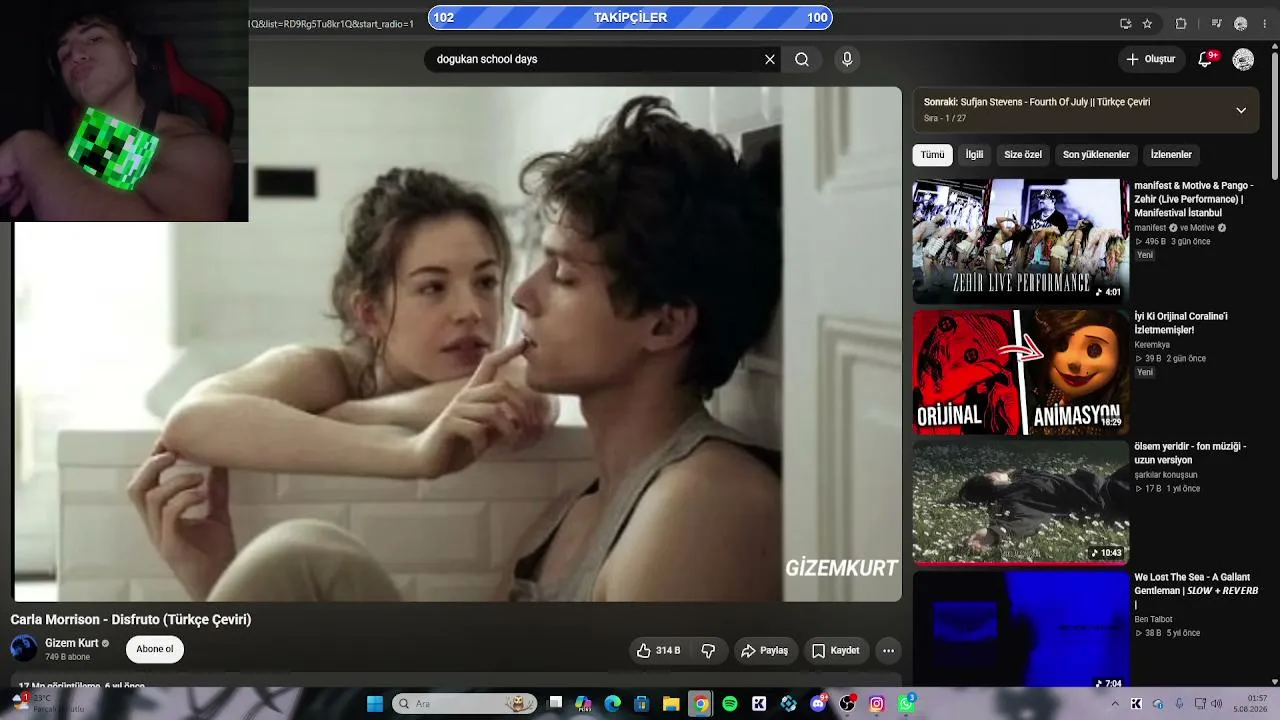
Task: Open WhatsApp from the taskbar
Action: tap(906, 704)
